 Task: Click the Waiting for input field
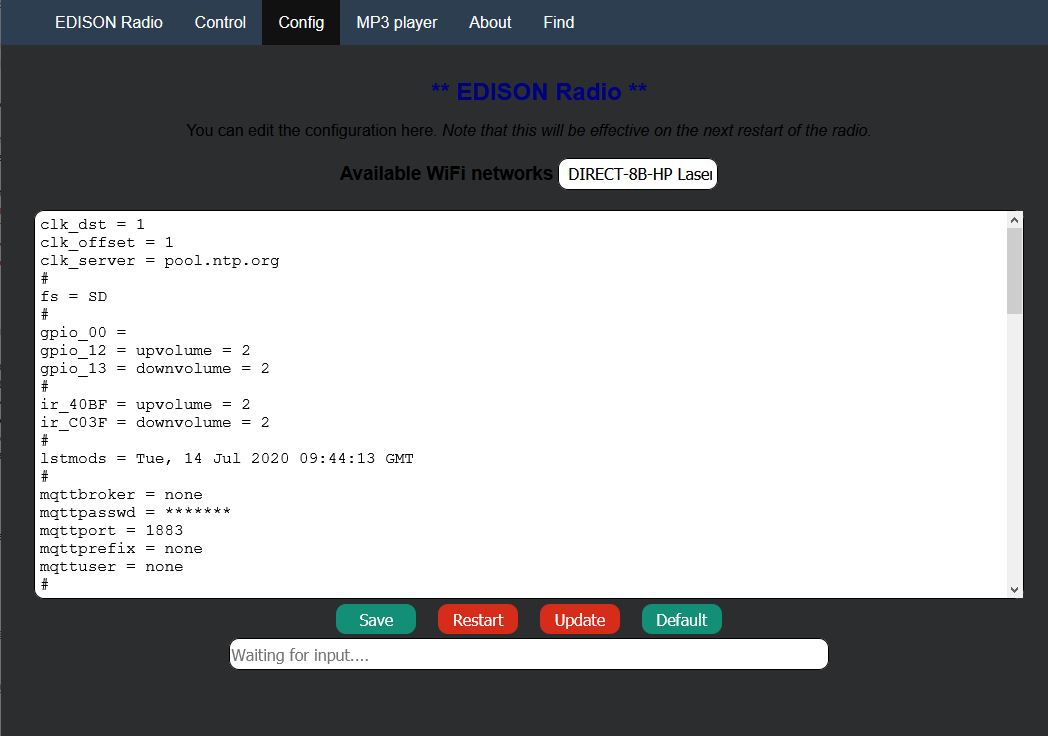(x=528, y=653)
